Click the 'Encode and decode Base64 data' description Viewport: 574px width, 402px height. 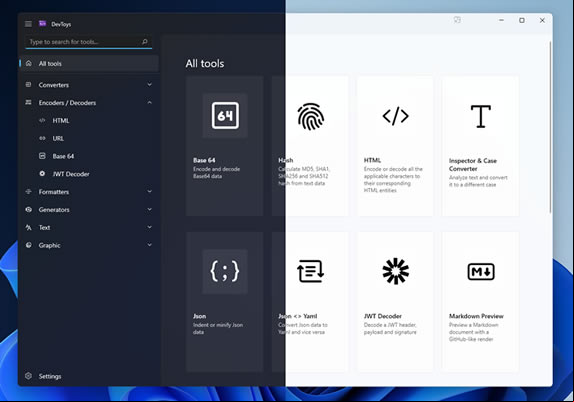click(216, 172)
